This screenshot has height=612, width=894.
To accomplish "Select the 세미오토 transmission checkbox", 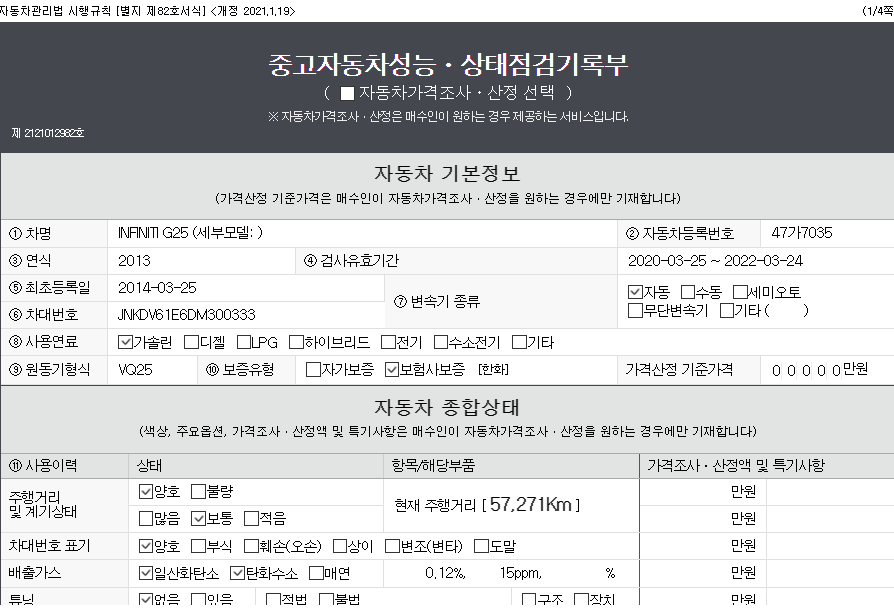I will click(x=740, y=292).
